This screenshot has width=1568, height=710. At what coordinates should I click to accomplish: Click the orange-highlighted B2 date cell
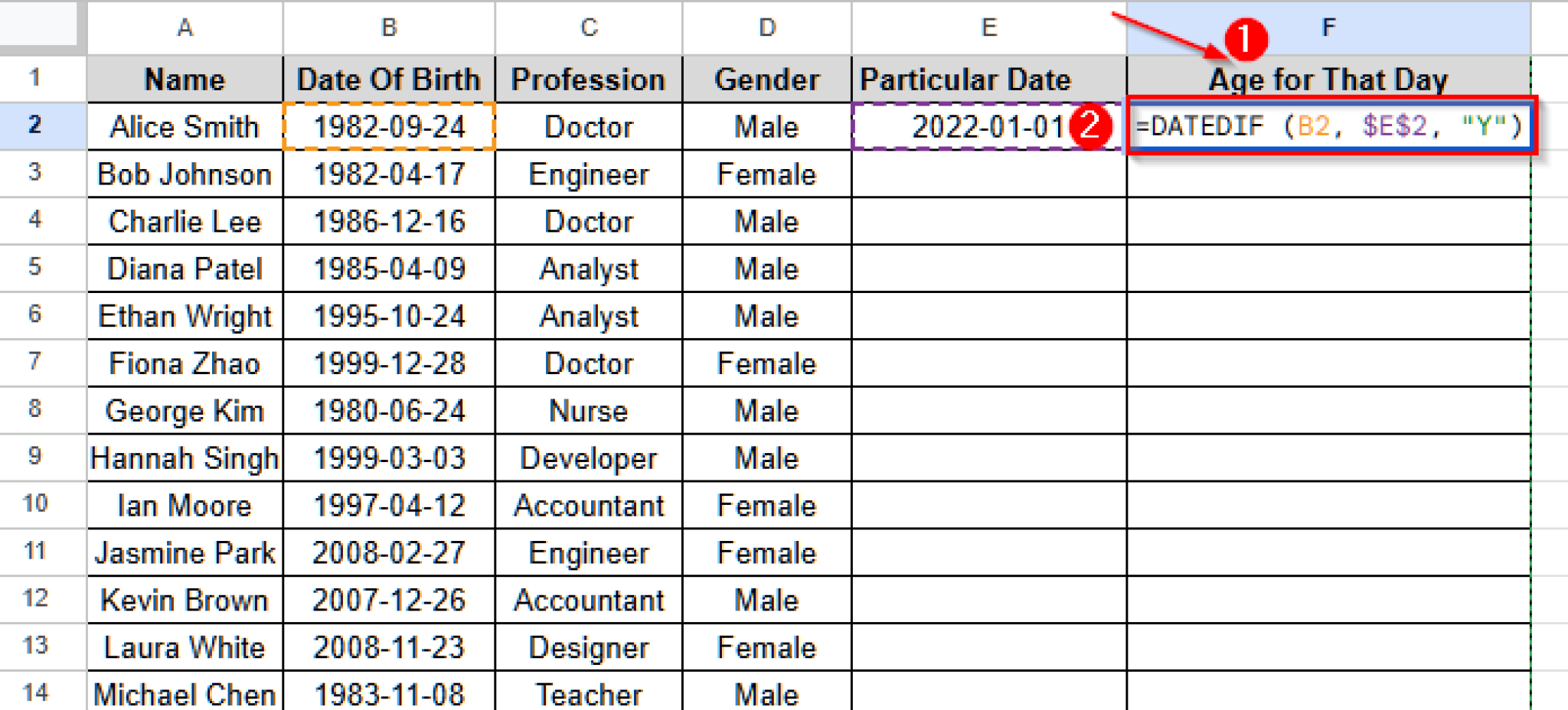389,127
